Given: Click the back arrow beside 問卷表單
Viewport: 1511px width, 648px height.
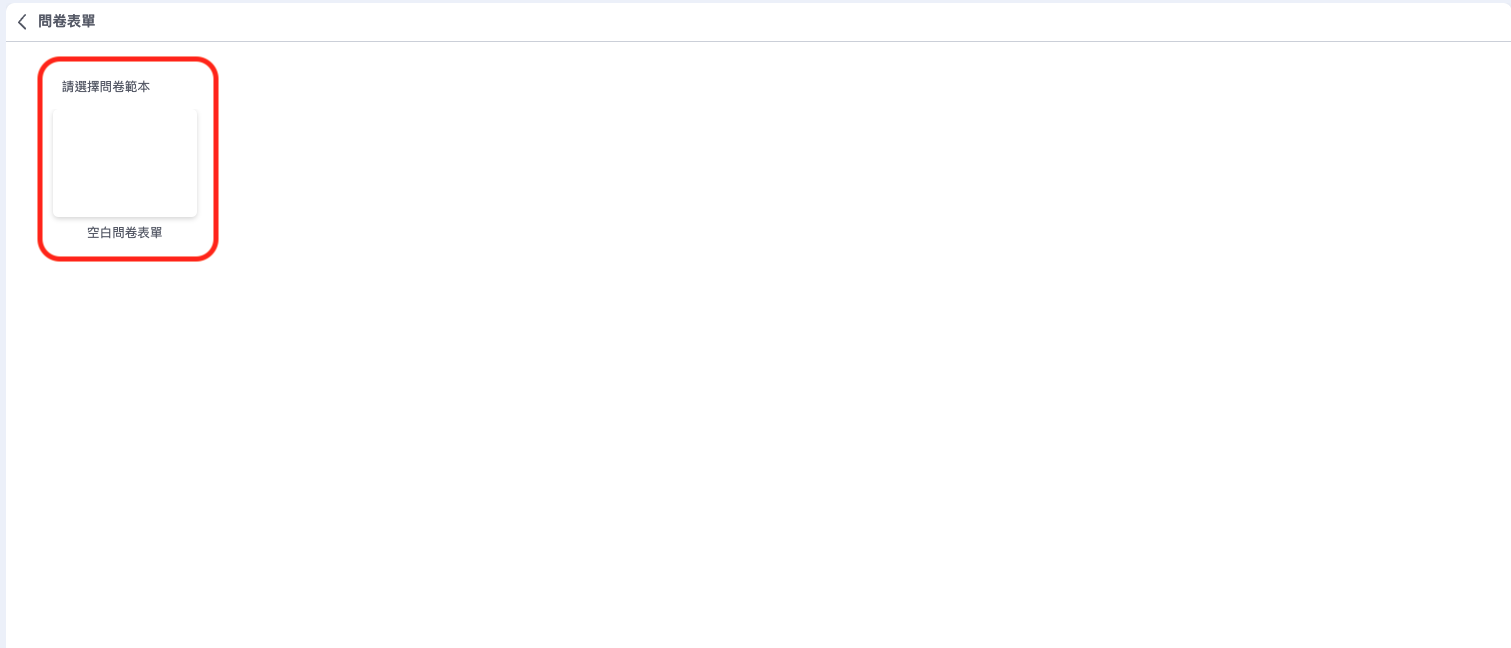Looking at the screenshot, I should pos(22,22).
